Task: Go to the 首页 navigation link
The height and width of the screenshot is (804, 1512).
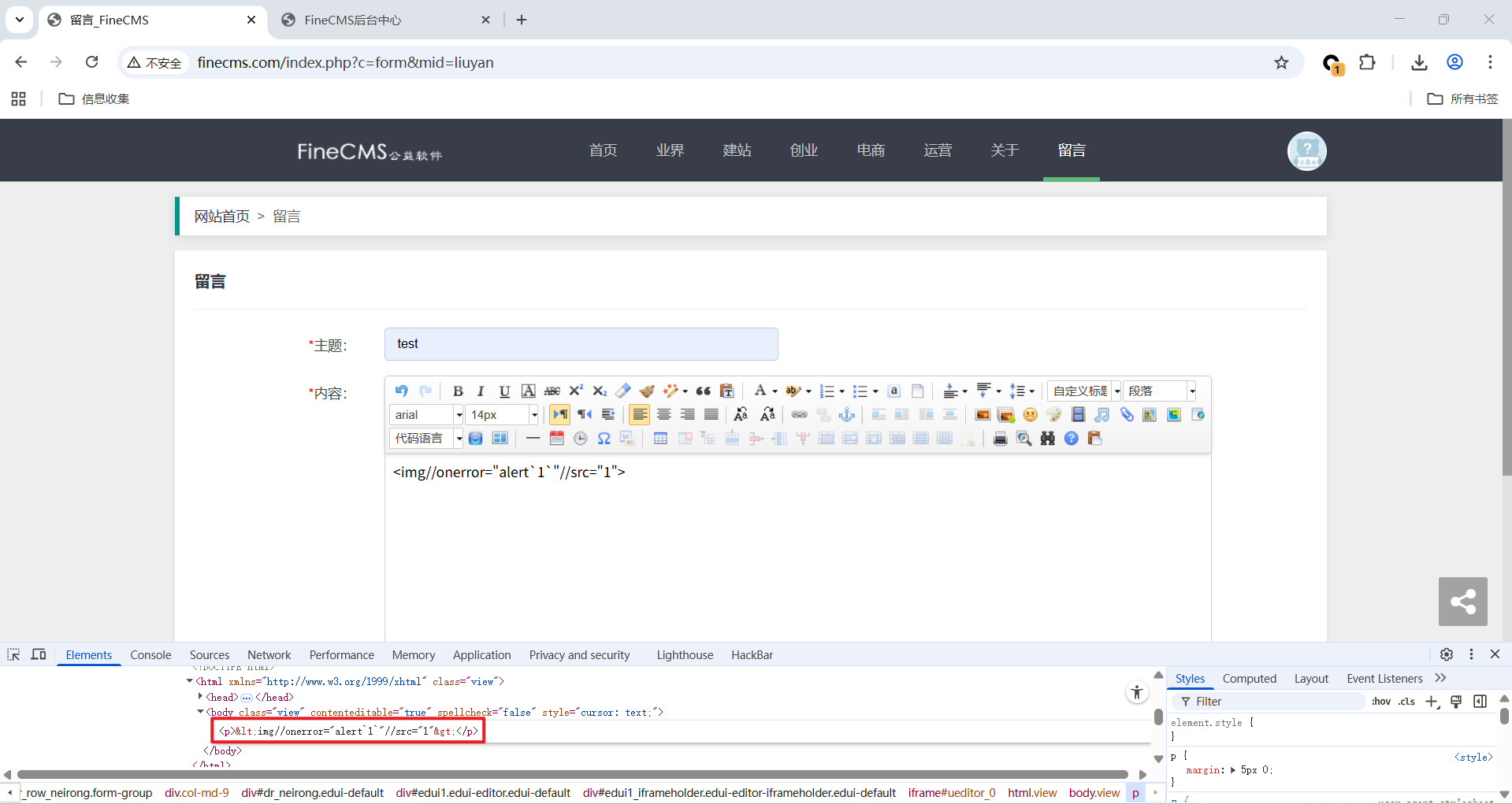Action: coord(604,150)
